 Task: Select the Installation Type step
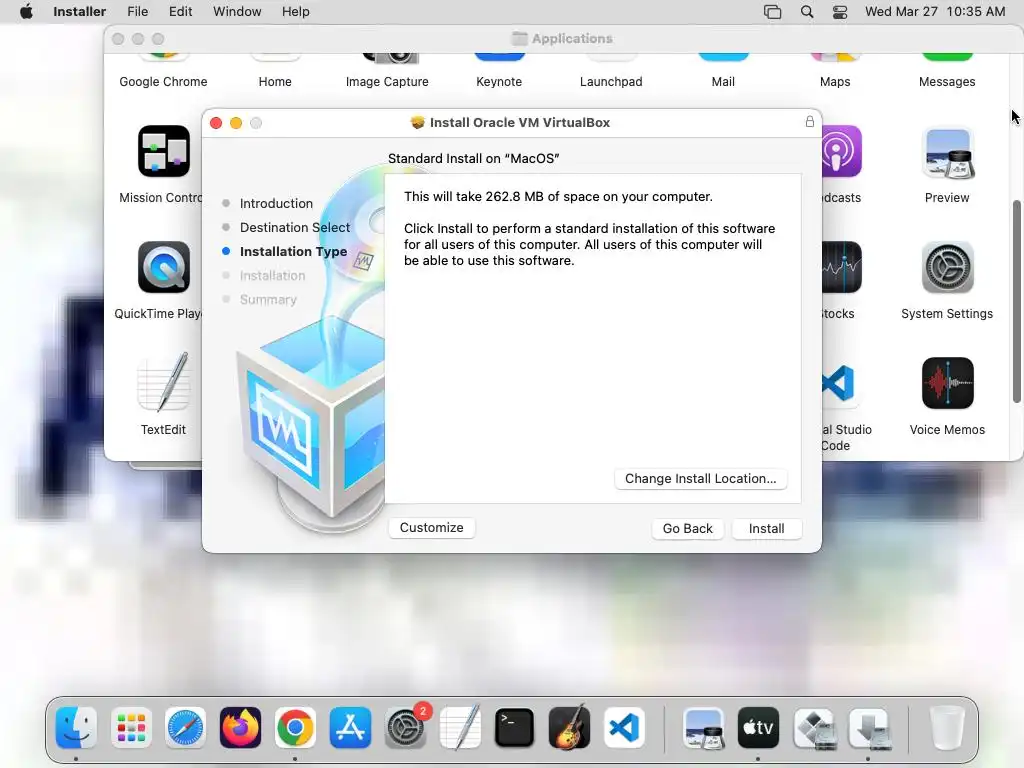tap(293, 251)
